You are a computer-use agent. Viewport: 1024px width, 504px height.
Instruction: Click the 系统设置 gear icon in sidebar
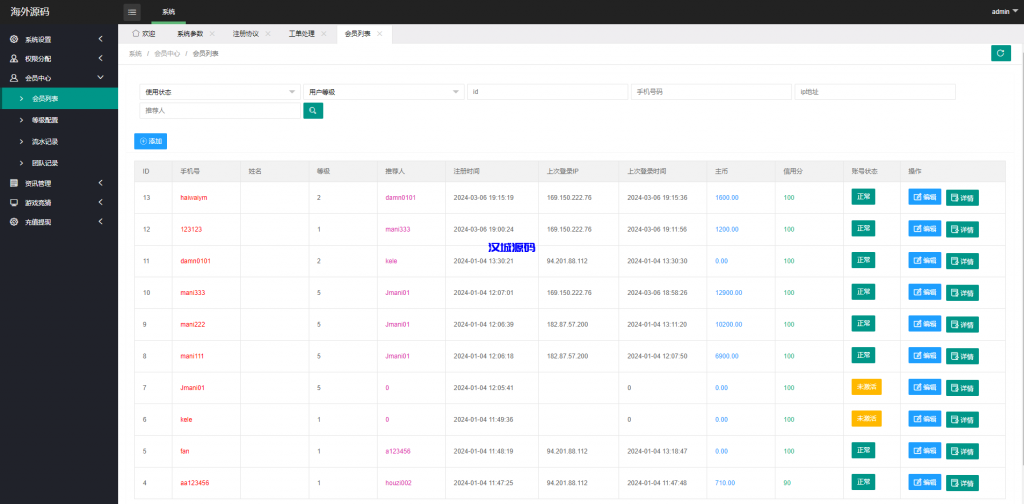coord(14,39)
